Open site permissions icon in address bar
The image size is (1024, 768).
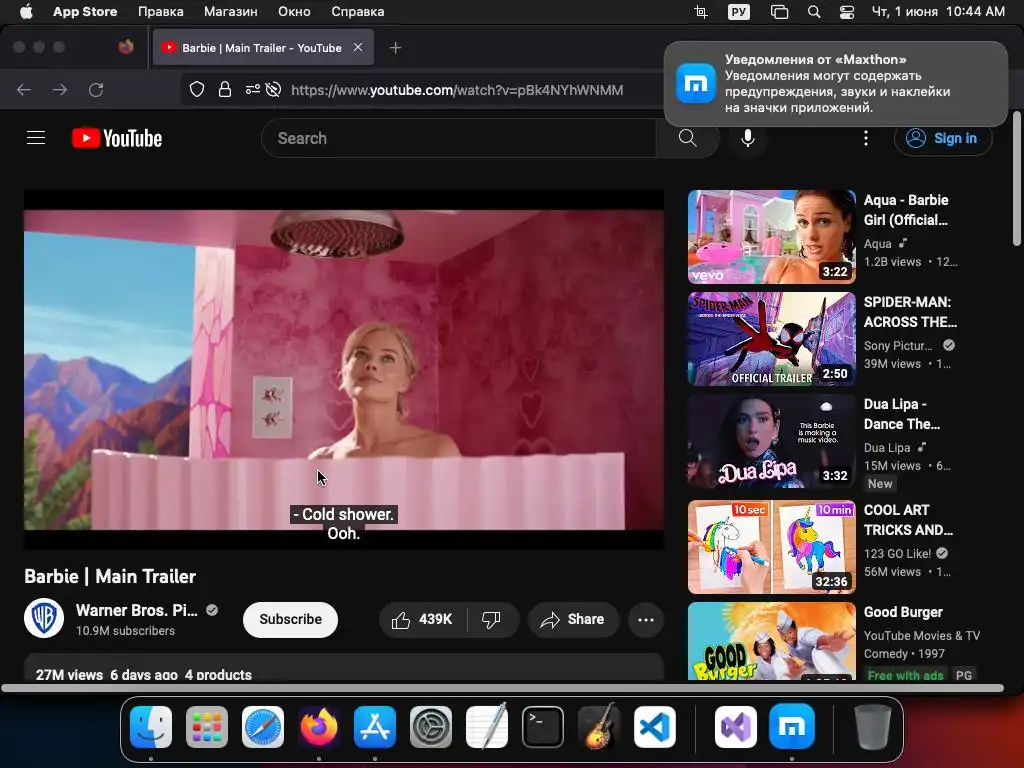point(253,89)
